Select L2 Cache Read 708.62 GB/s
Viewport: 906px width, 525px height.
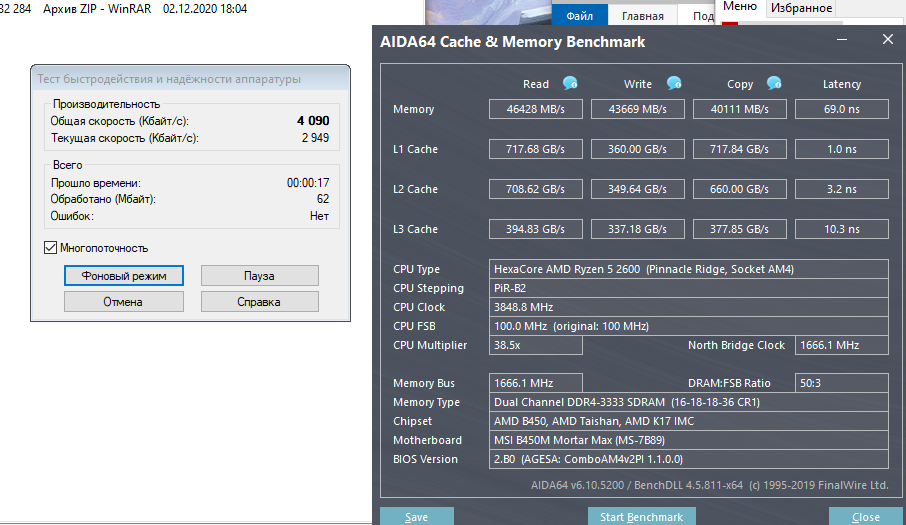pyautogui.click(x=536, y=189)
